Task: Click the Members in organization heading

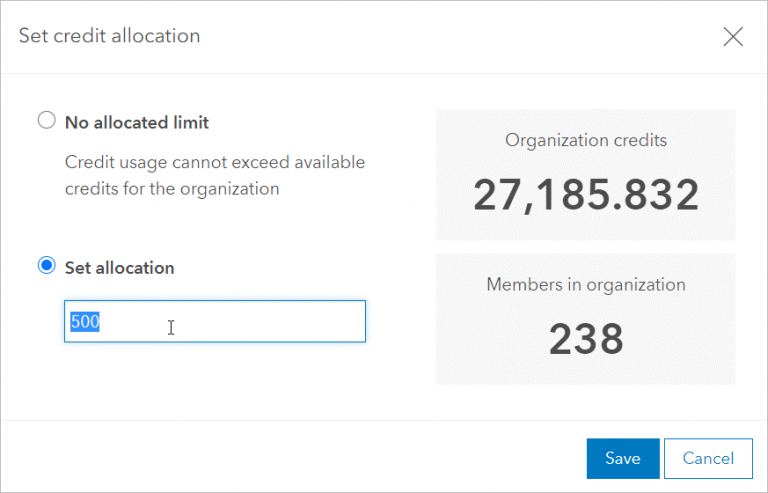Action: point(586,284)
